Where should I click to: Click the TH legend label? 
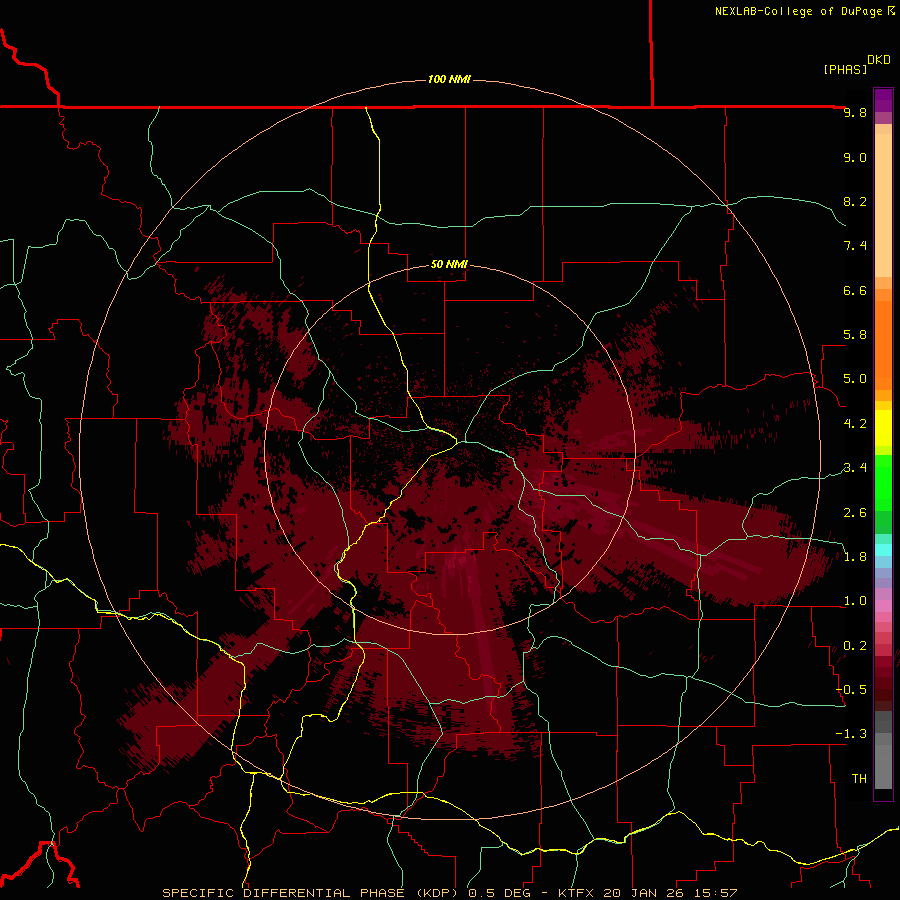859,779
